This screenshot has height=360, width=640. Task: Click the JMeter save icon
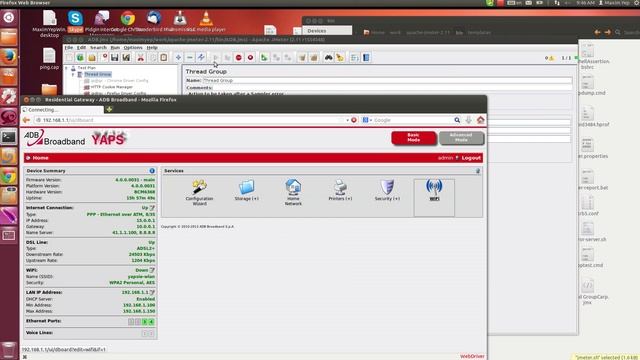(115, 58)
